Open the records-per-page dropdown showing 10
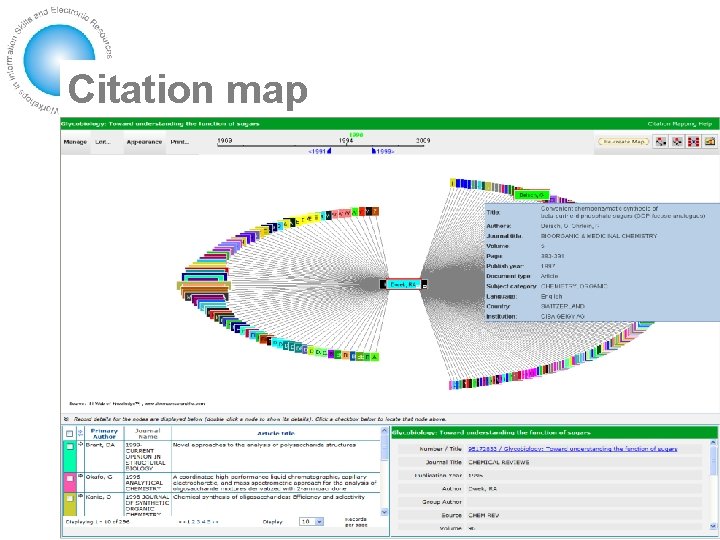This screenshot has width=720, height=540. (311, 522)
